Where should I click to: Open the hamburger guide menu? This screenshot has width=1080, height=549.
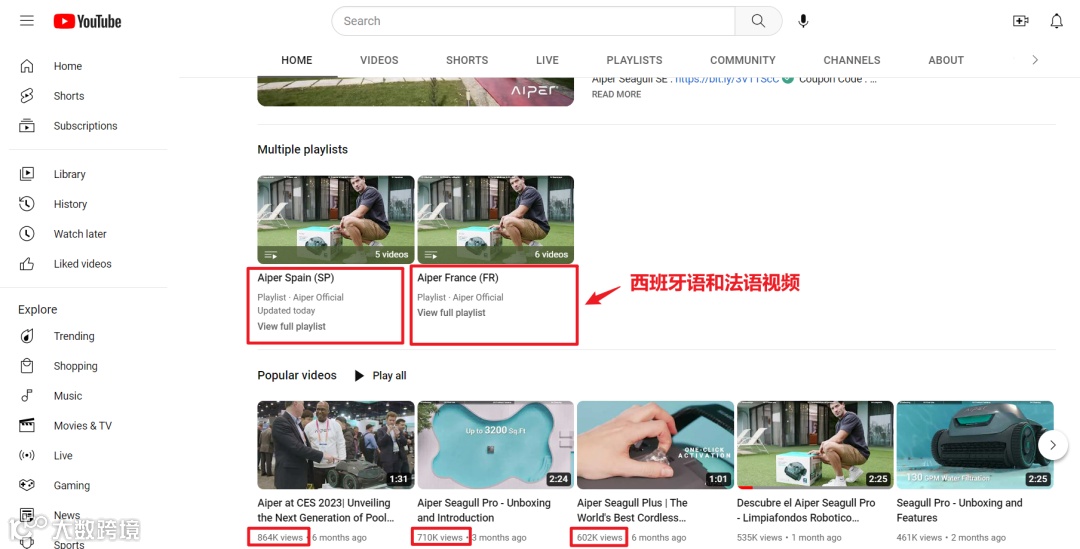27,21
